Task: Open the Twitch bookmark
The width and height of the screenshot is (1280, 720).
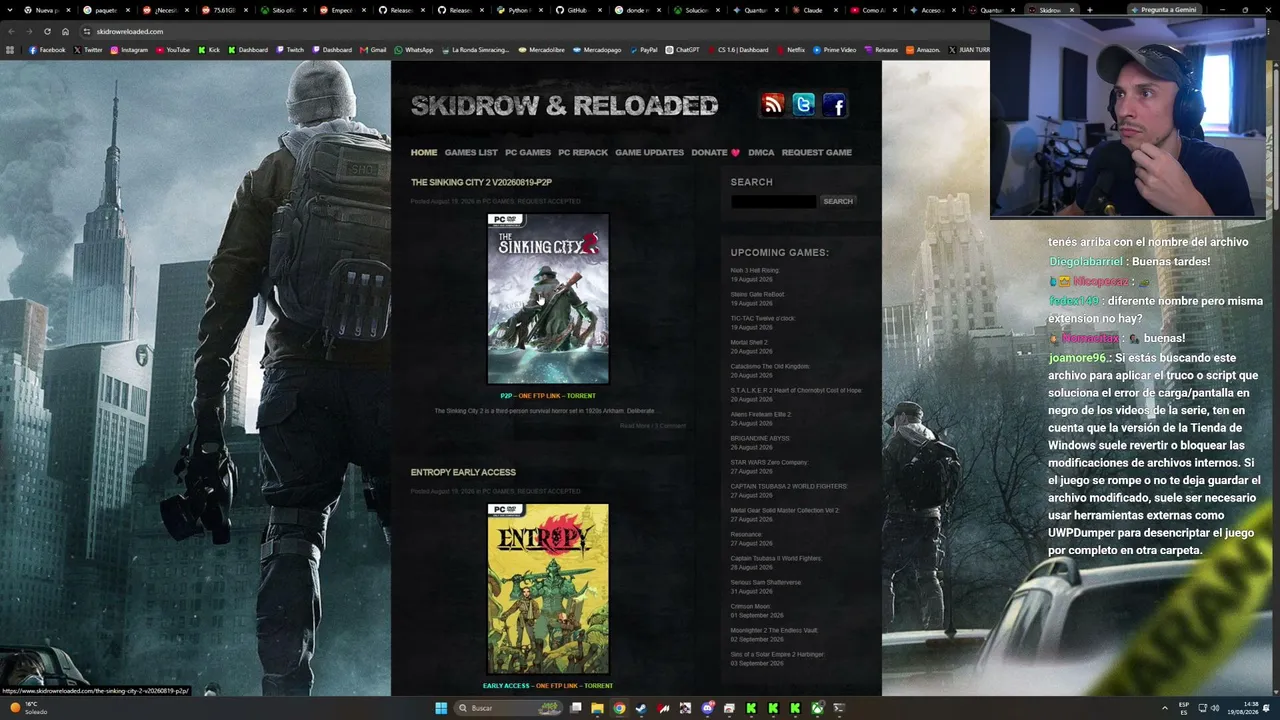Action: coord(290,50)
